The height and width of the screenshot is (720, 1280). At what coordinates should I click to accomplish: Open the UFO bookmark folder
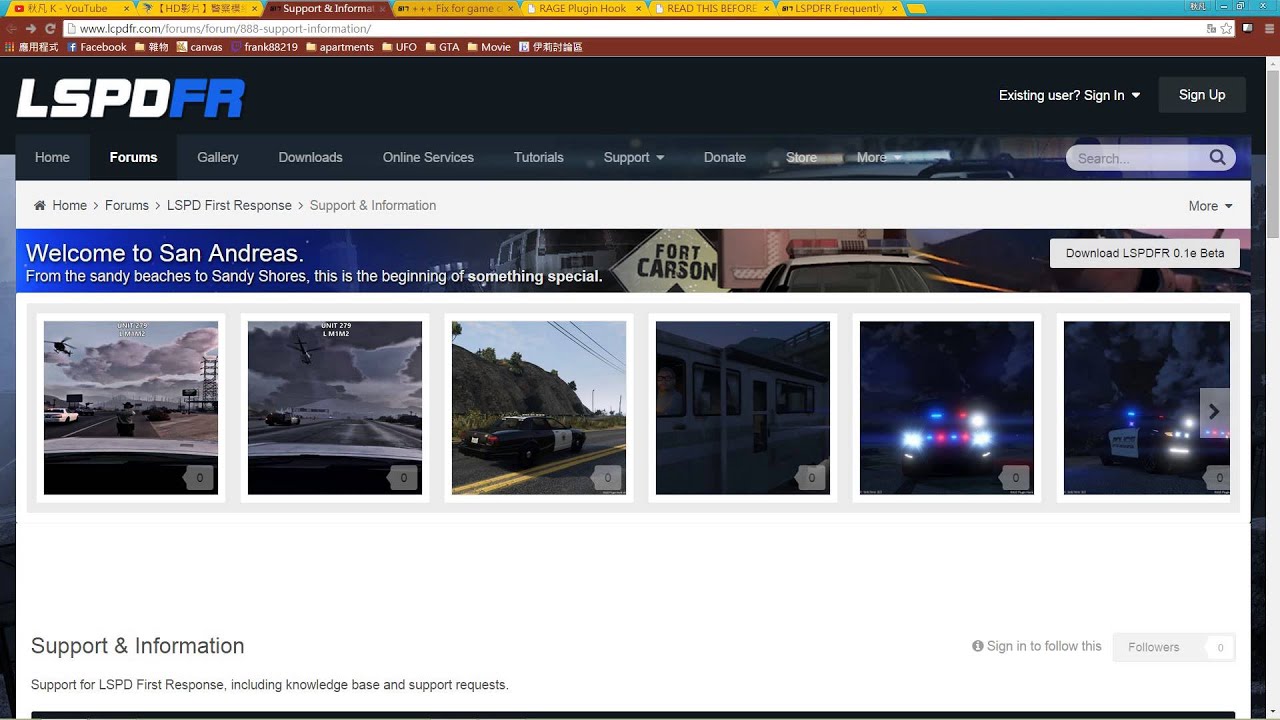[399, 47]
